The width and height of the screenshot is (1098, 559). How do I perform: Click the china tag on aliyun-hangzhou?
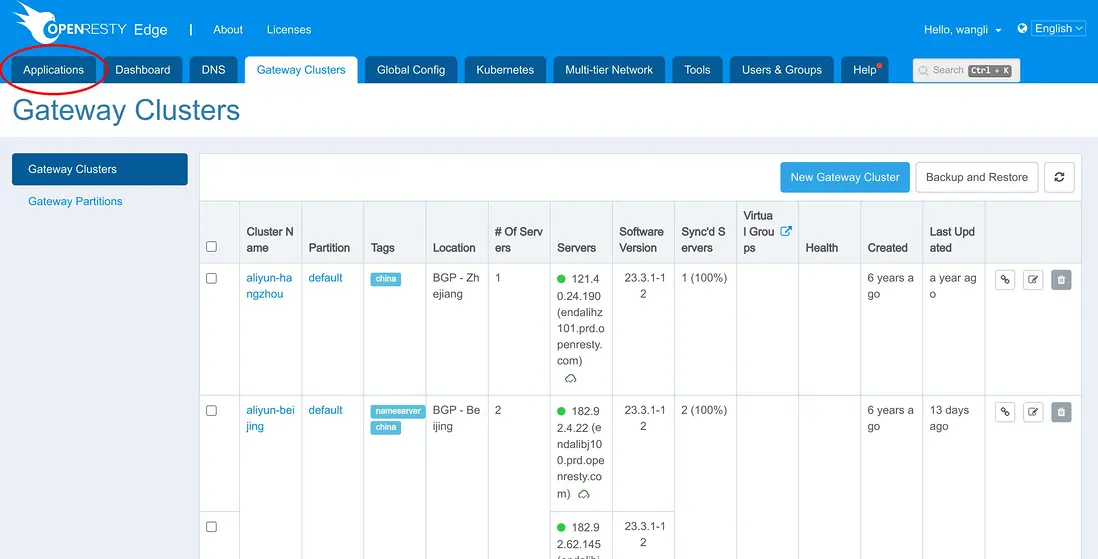(x=386, y=279)
